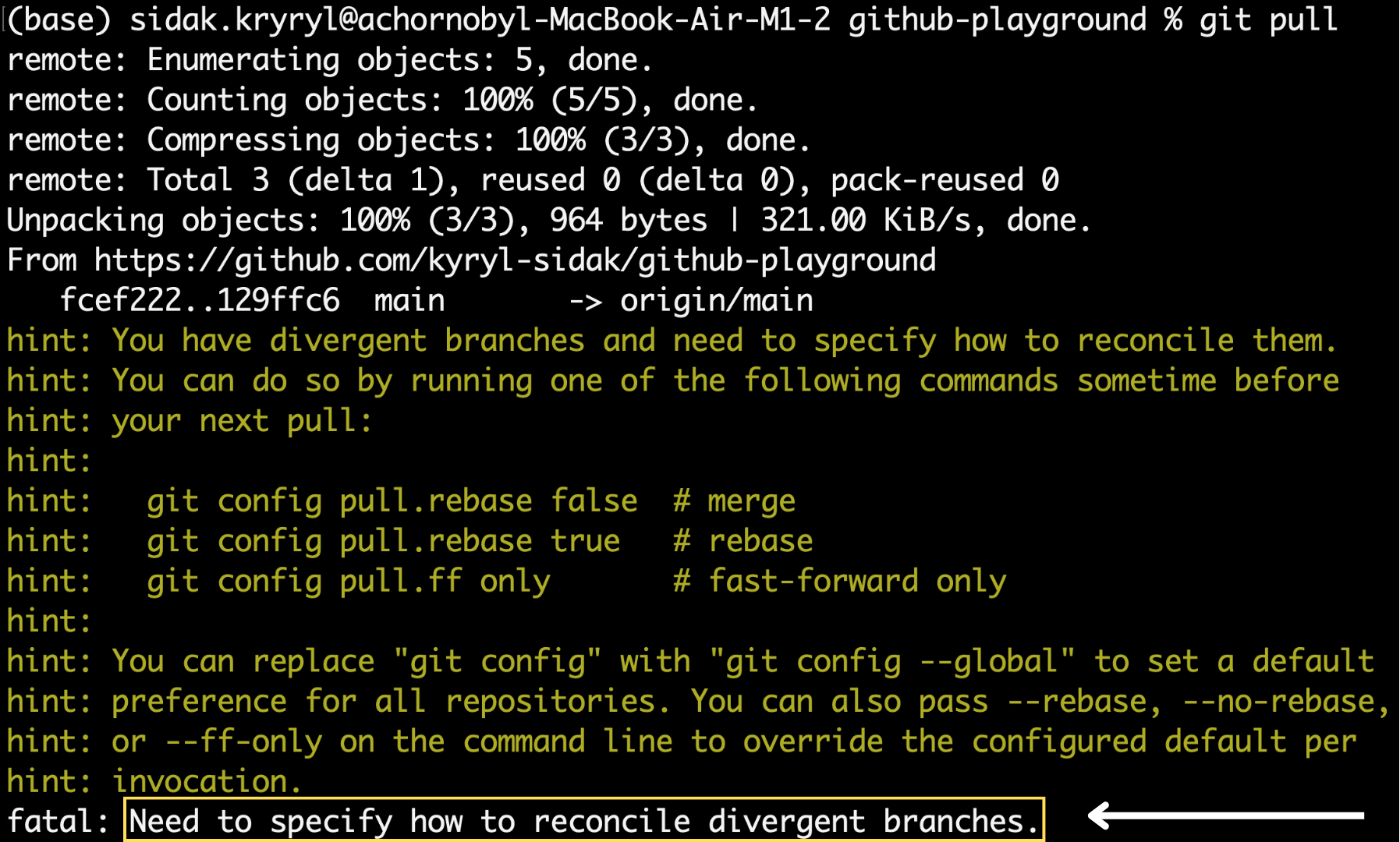Click the 'git pull' command at the prompt

click(x=1268, y=19)
